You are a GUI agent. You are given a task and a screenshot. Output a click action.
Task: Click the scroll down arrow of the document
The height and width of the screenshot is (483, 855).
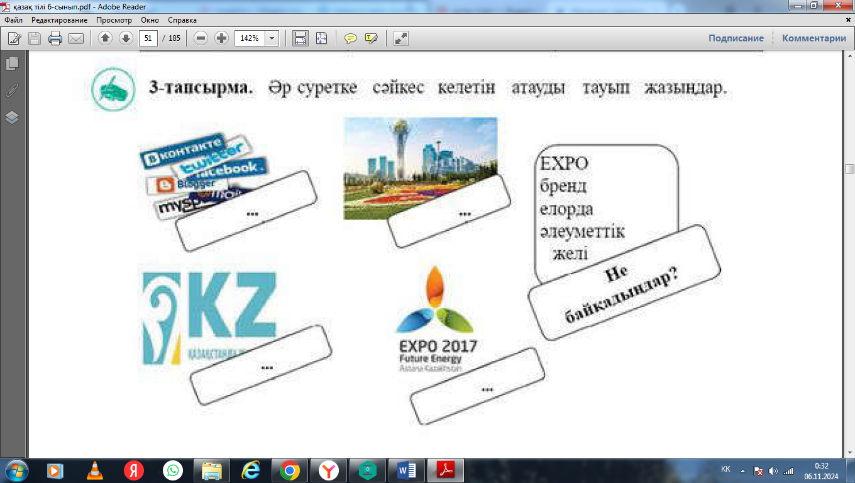[x=850, y=453]
